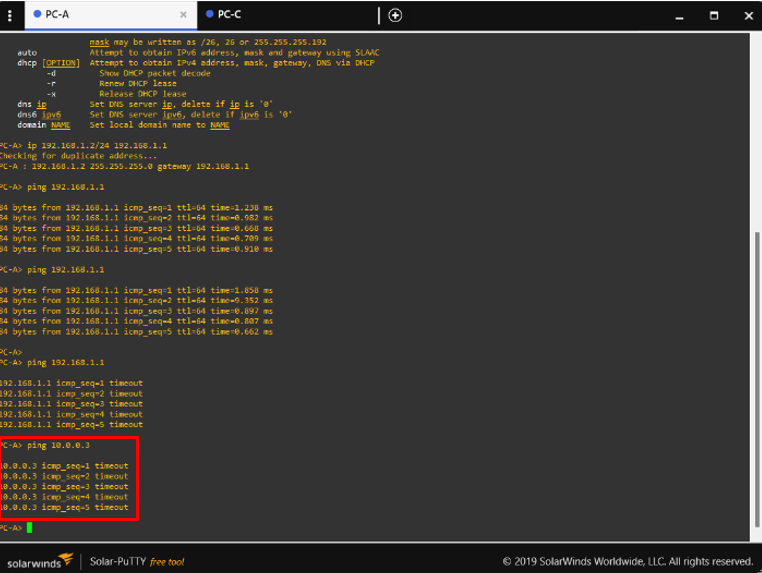Place cursor at green terminal prompt
The image size is (762, 573).
click(30, 527)
